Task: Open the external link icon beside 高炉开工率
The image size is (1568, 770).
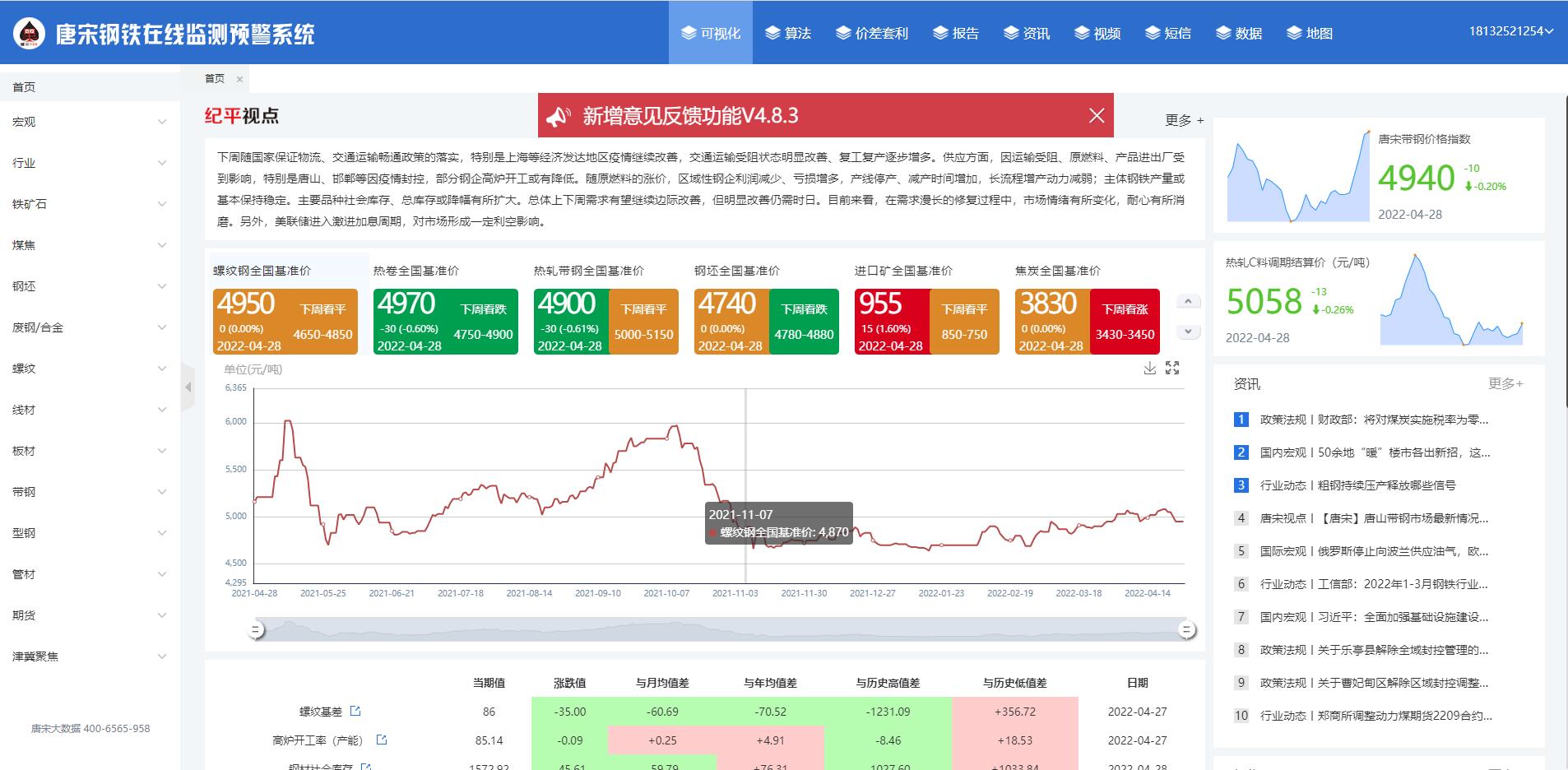Action: coord(381,740)
